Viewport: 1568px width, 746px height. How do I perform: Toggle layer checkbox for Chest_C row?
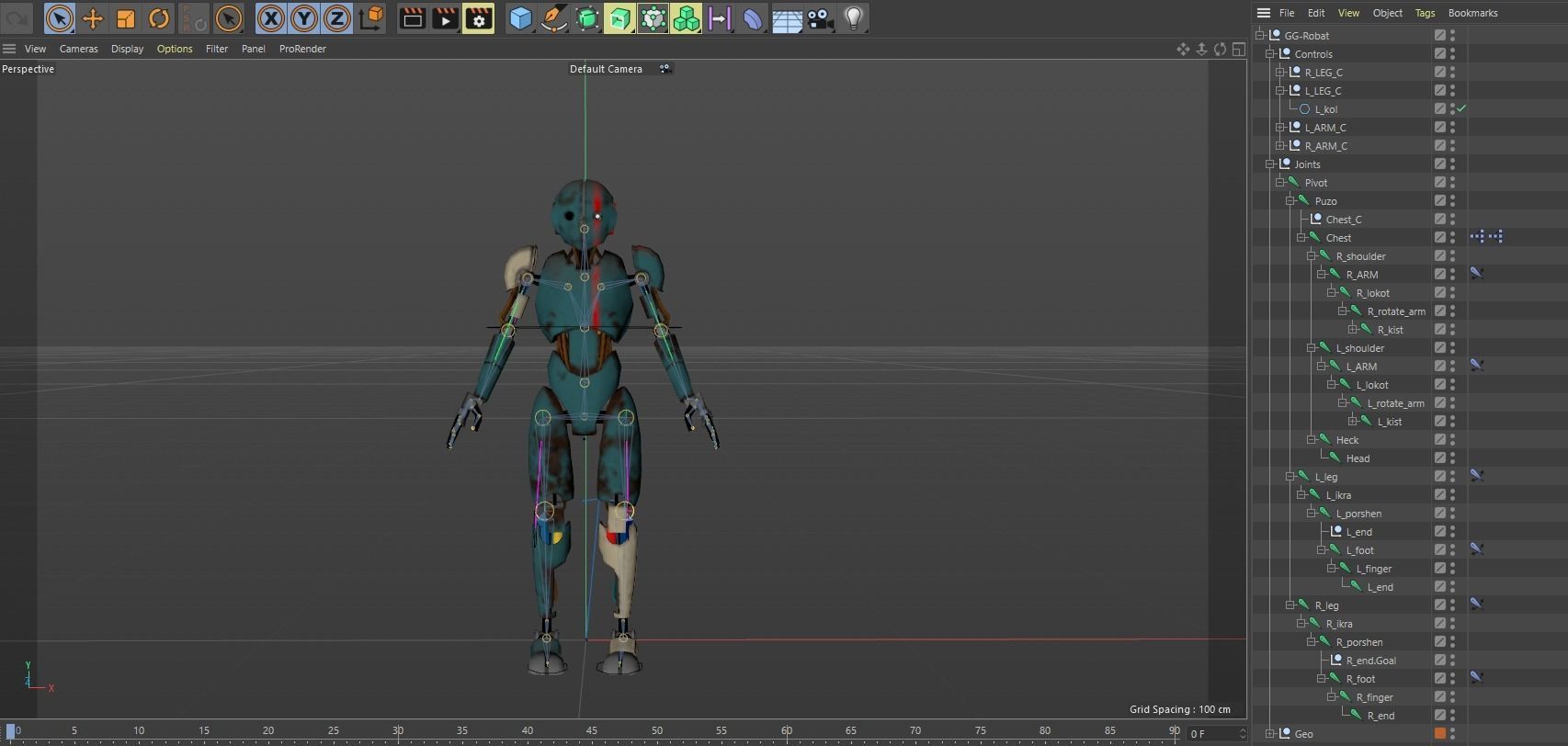coord(1440,220)
